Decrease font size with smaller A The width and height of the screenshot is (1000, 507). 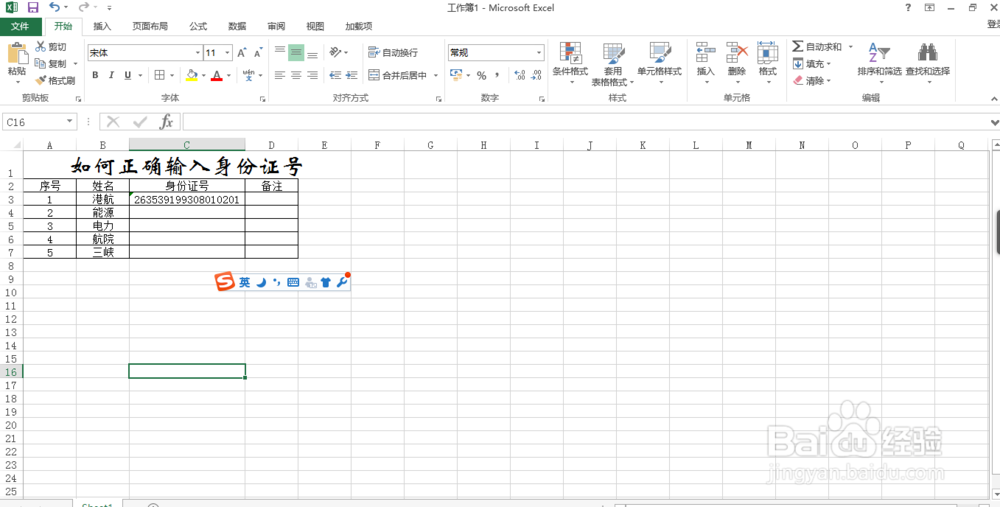[x=258, y=53]
